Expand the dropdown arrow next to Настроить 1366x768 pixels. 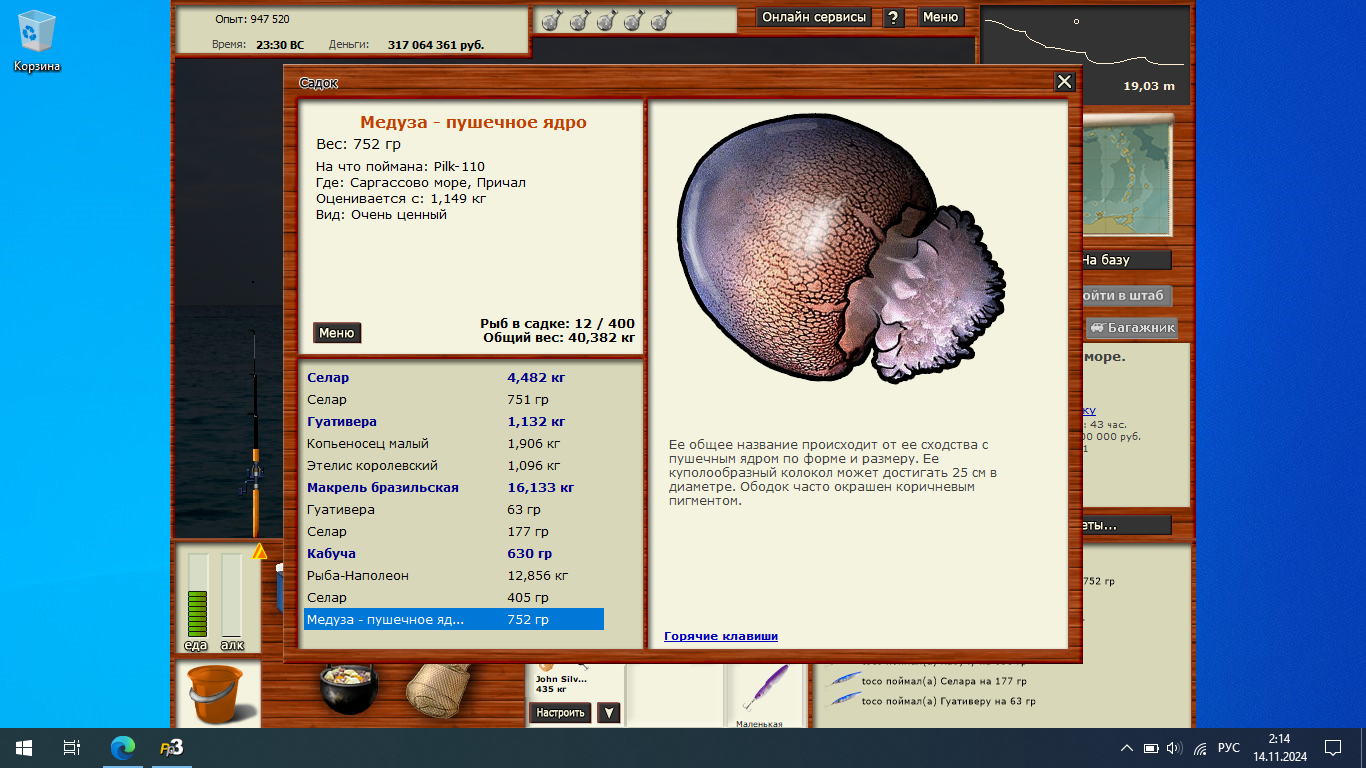click(608, 713)
